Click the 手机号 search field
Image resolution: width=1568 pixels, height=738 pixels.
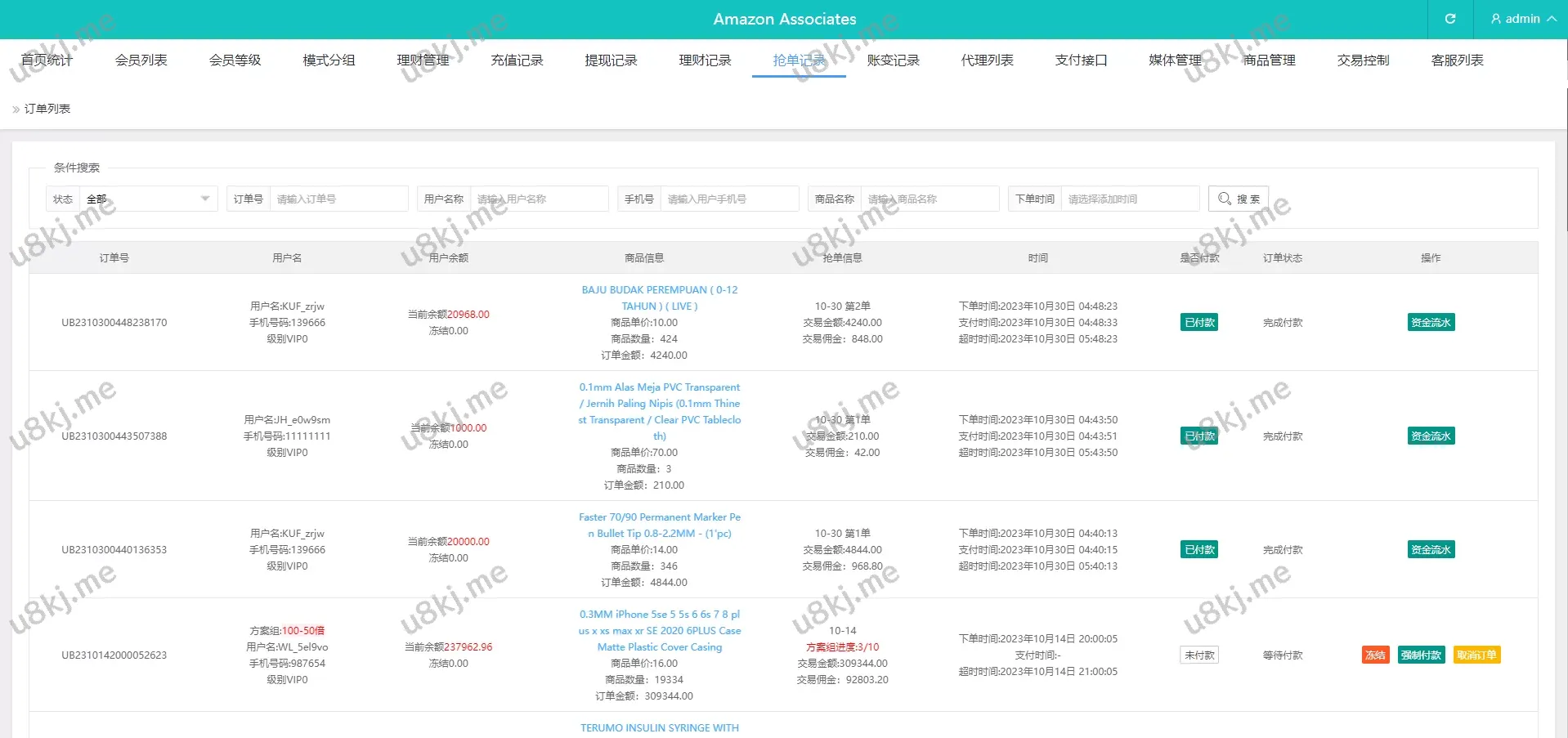click(x=728, y=199)
